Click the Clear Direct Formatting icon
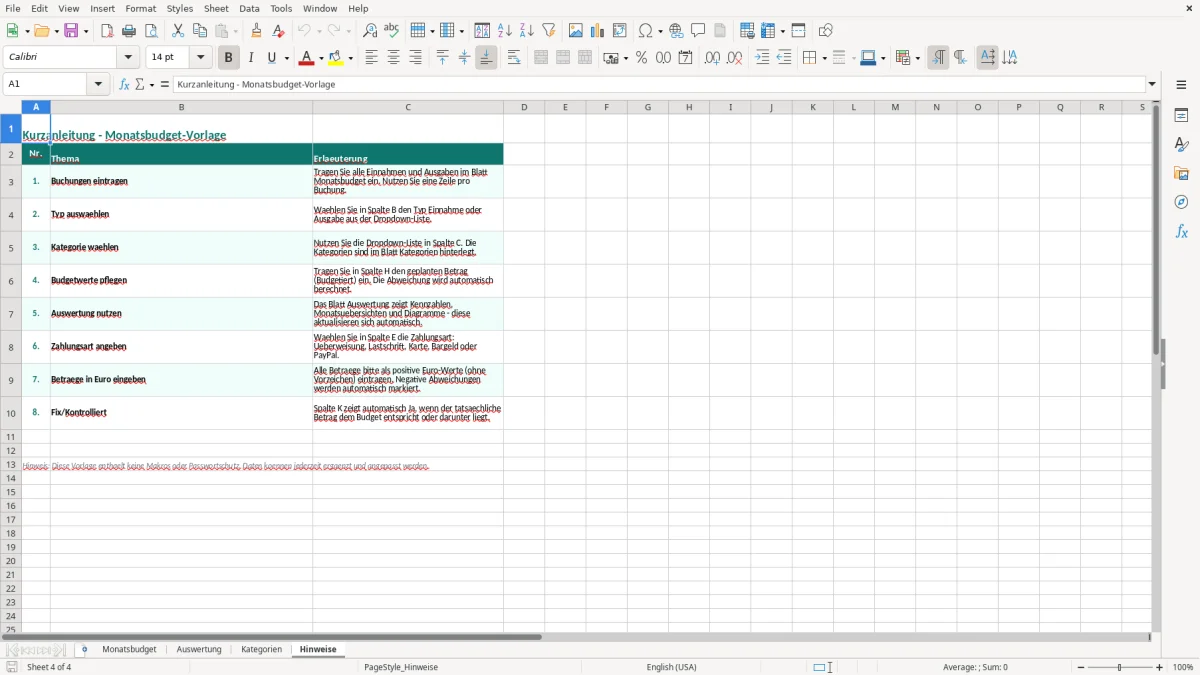 pos(278,31)
